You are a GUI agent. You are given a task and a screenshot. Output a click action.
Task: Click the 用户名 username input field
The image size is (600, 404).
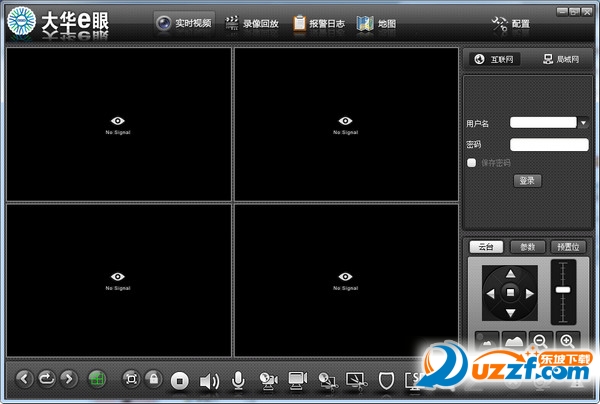[x=543, y=122]
